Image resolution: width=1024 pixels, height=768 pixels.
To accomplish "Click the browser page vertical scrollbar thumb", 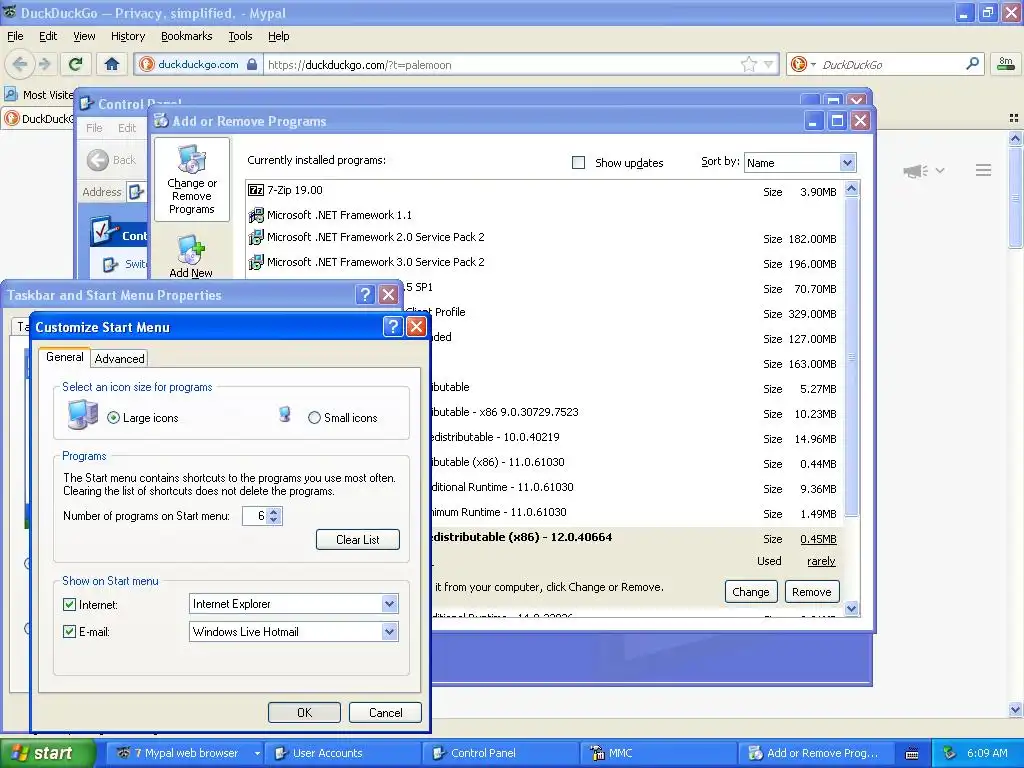I will (1015, 197).
